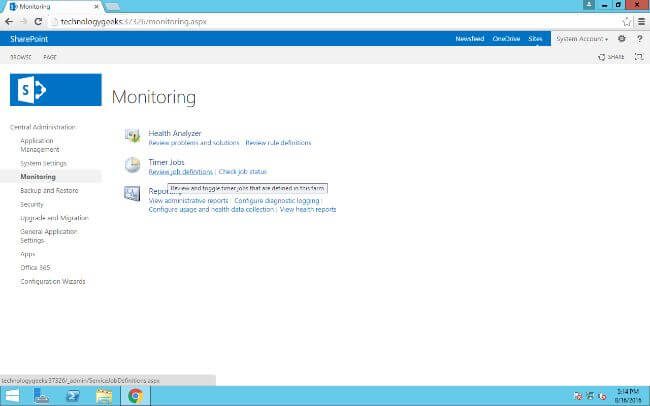The image size is (650, 406).
Task: Click the Monitoring page title
Action: [154, 97]
